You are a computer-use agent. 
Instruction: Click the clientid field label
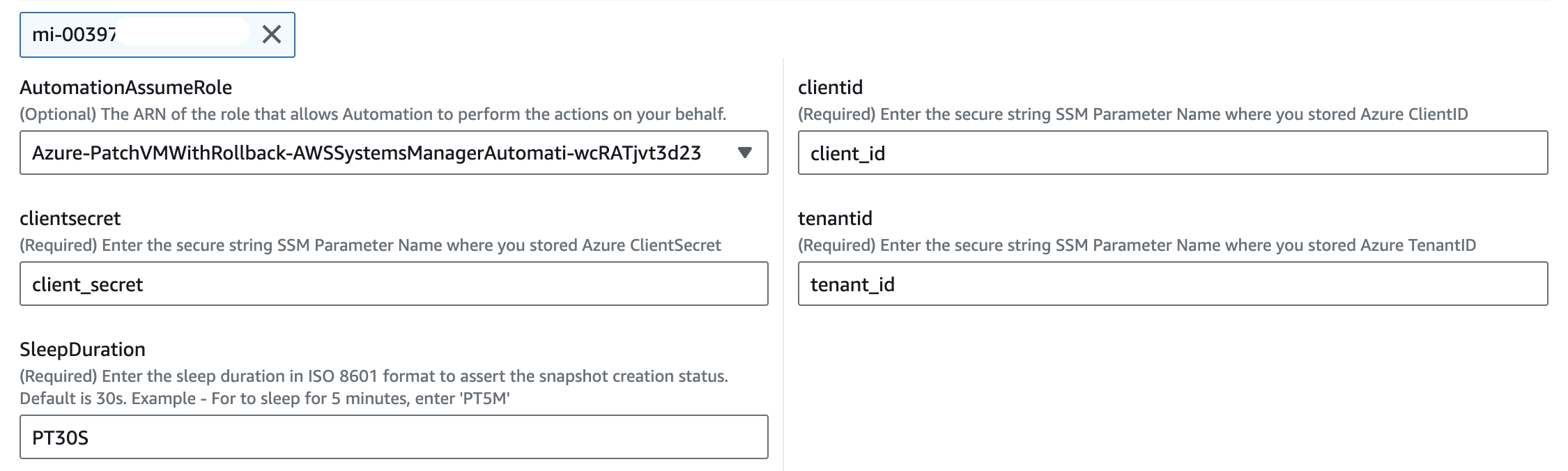pos(830,87)
